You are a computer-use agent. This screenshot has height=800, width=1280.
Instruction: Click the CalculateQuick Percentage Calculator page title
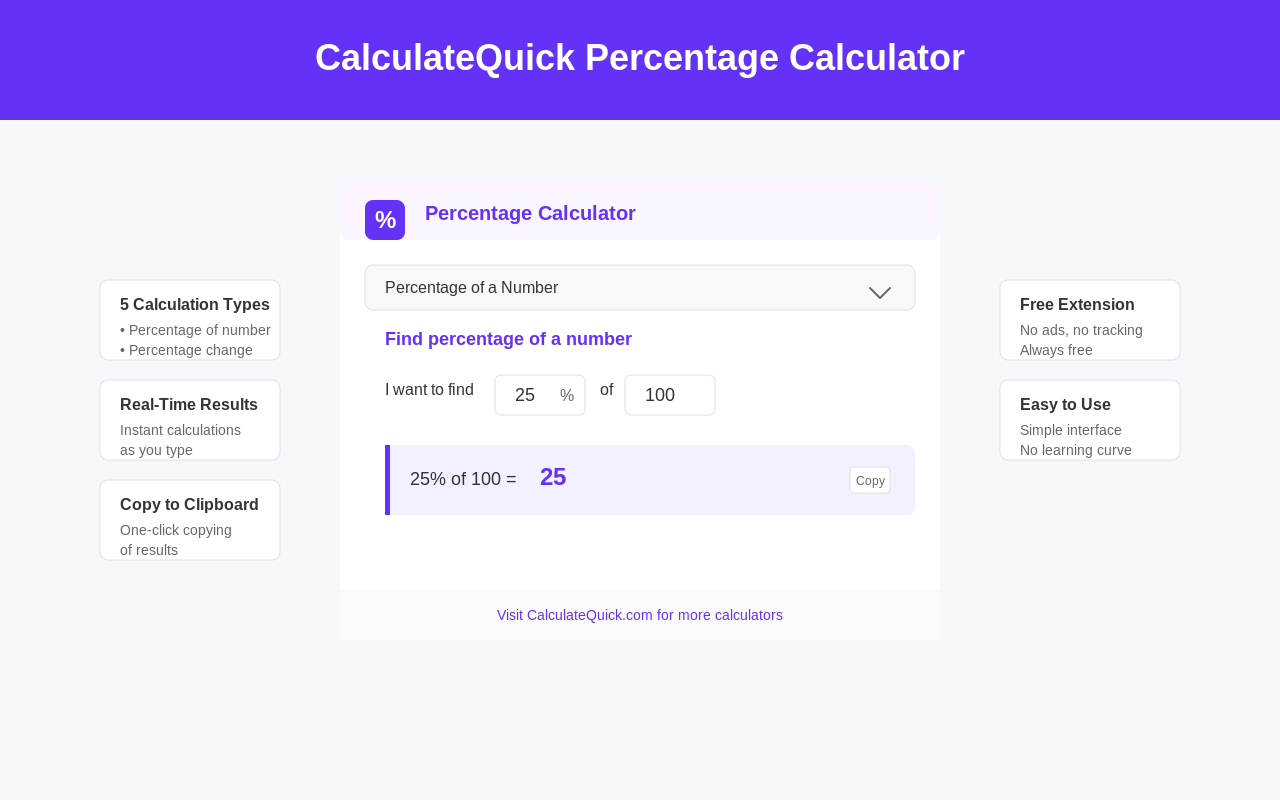coord(640,58)
